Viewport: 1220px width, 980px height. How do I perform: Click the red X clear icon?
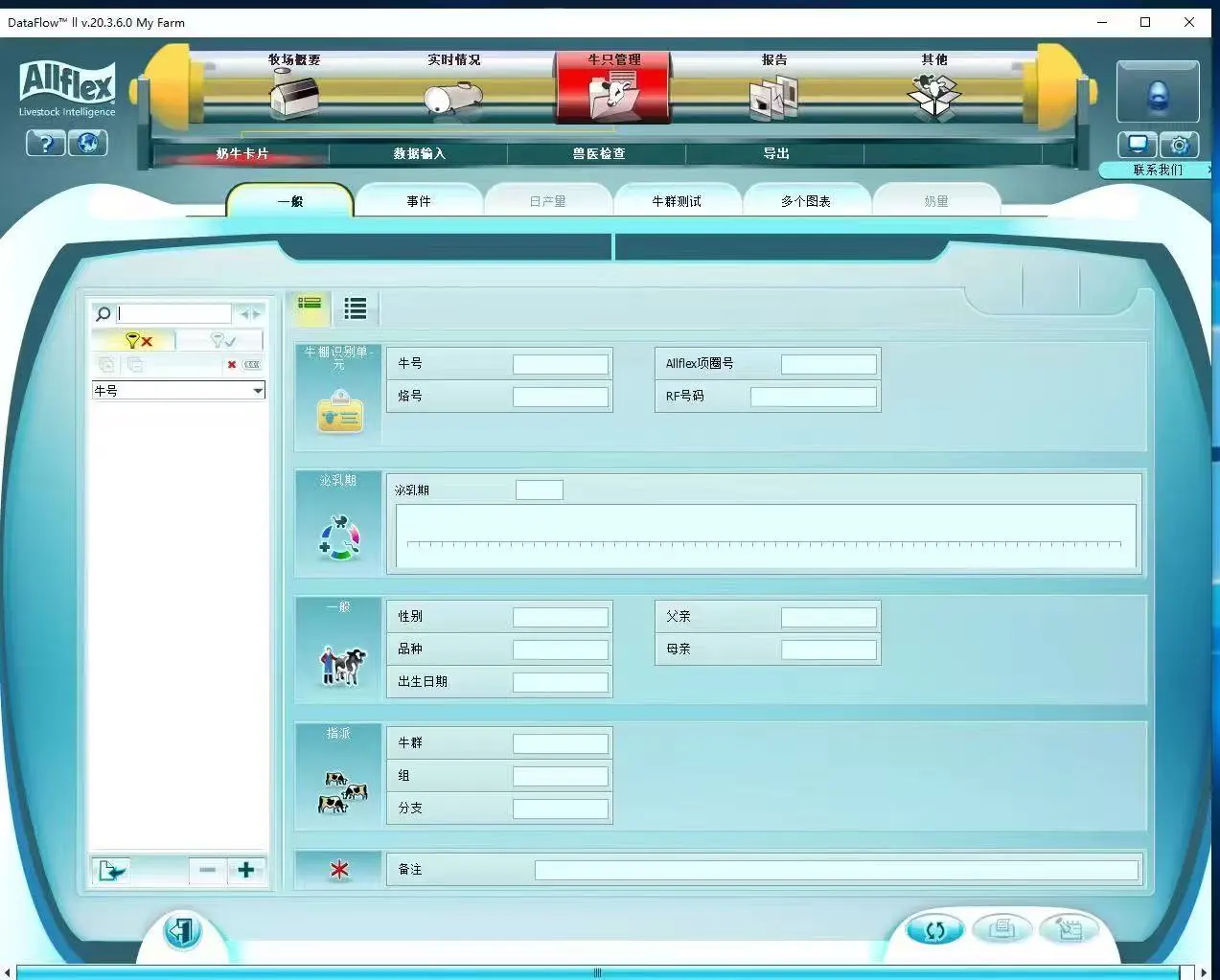click(232, 365)
